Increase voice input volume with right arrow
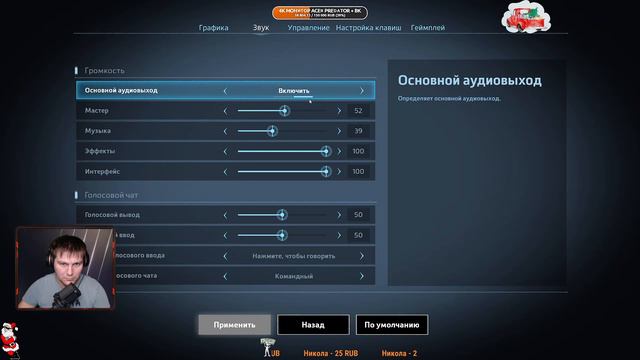 pos(339,235)
